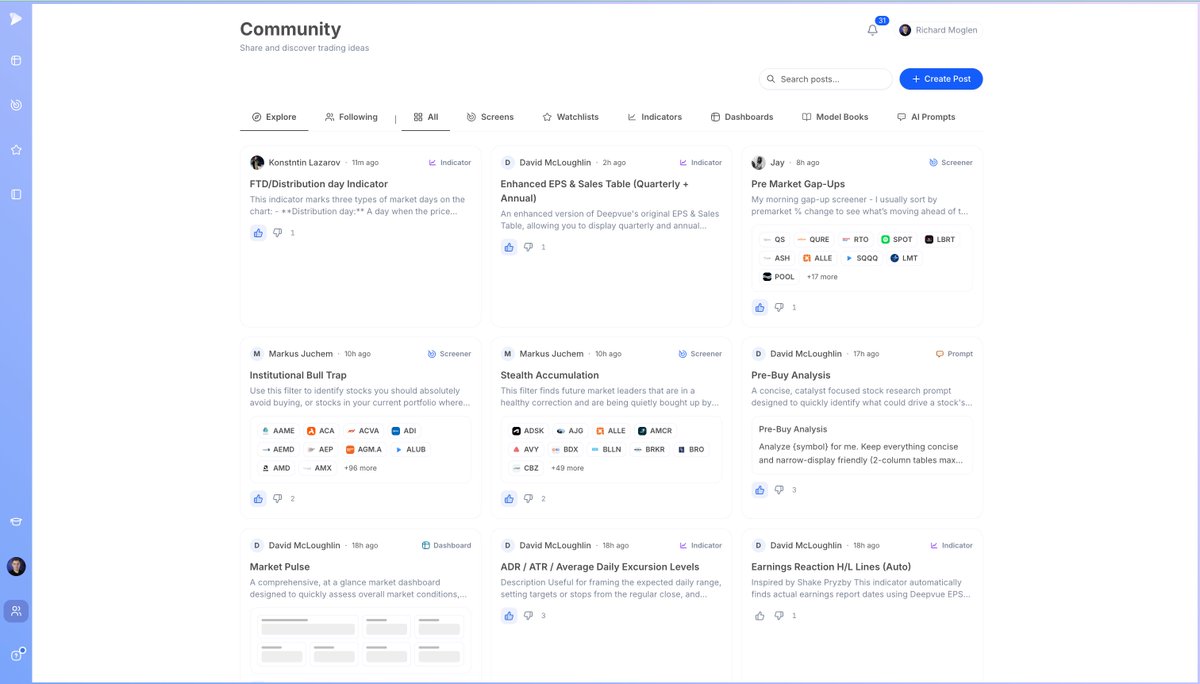Click the community people icon in sidebar
This screenshot has height=684, width=1200.
(x=16, y=611)
